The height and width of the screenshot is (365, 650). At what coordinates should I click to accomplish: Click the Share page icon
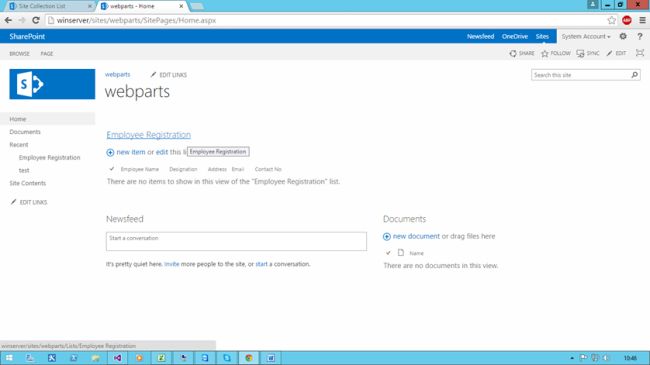coord(513,54)
